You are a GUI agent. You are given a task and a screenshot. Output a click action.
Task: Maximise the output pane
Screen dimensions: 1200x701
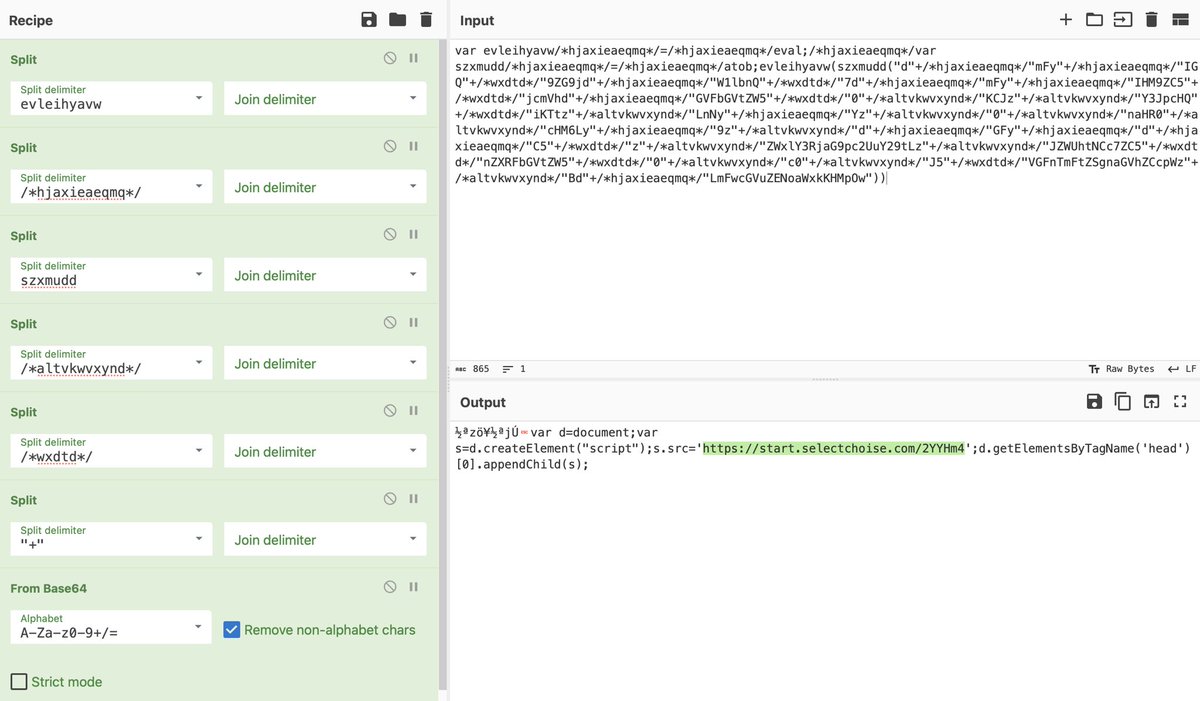tap(1180, 402)
